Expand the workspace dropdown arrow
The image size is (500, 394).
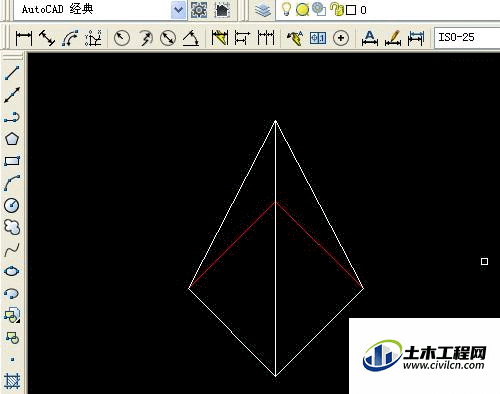[178, 10]
